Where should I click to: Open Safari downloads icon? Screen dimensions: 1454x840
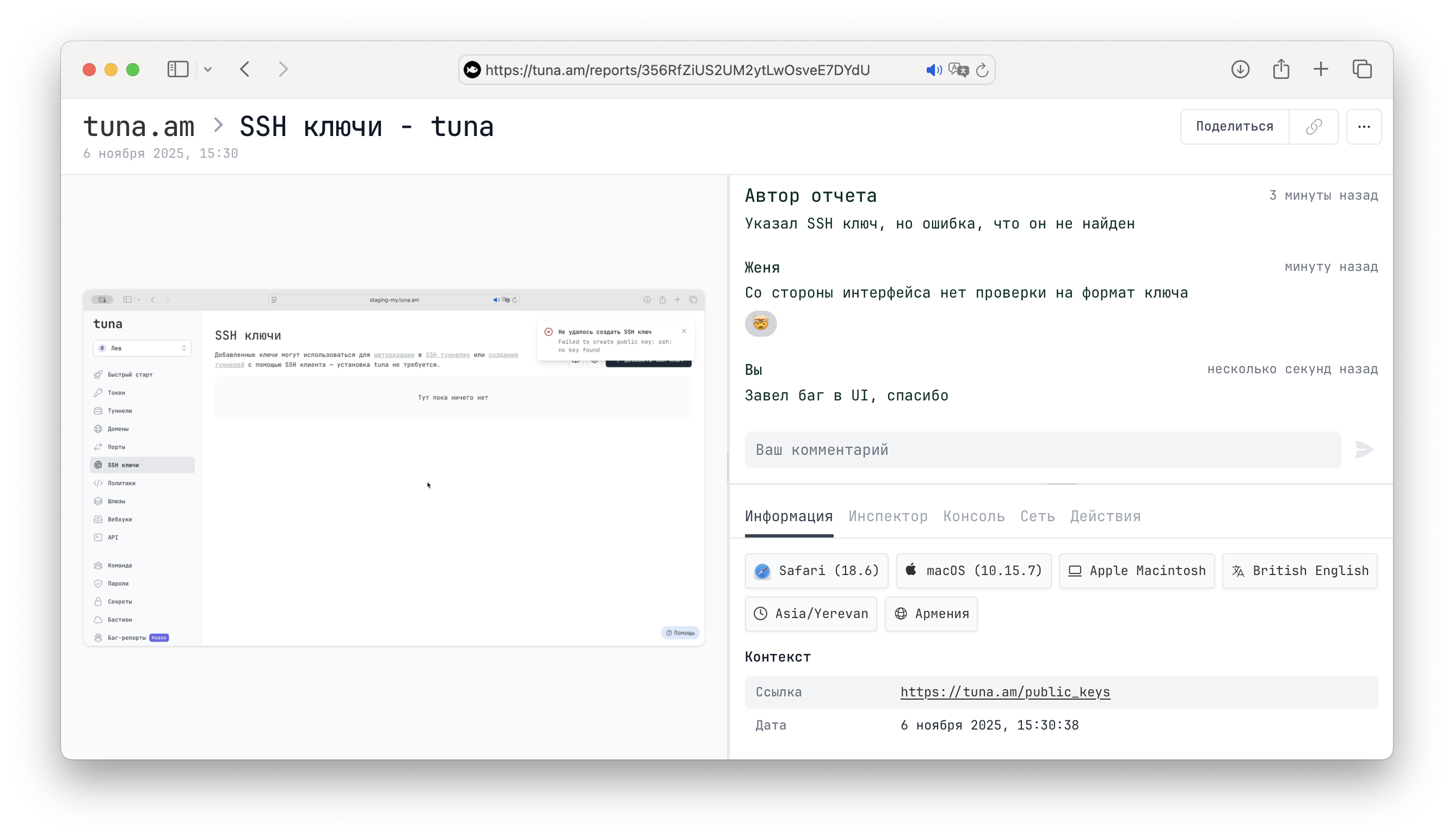1240,69
